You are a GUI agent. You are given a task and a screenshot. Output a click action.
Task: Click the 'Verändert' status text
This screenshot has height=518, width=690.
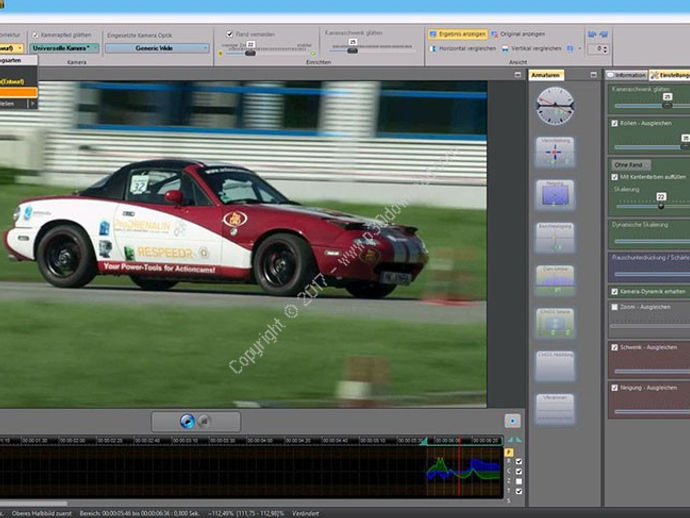[x=305, y=514]
